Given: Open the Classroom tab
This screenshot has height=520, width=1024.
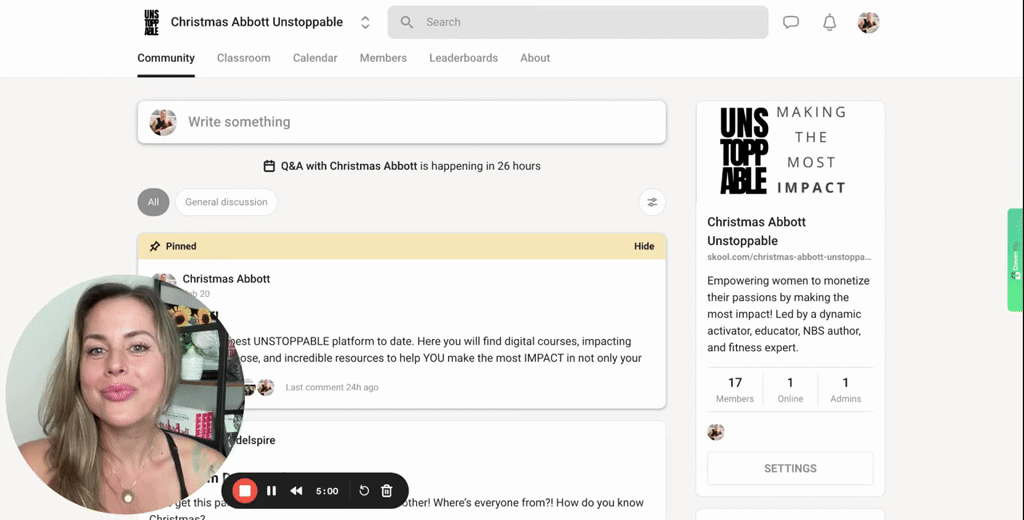Looking at the screenshot, I should click(x=244, y=58).
